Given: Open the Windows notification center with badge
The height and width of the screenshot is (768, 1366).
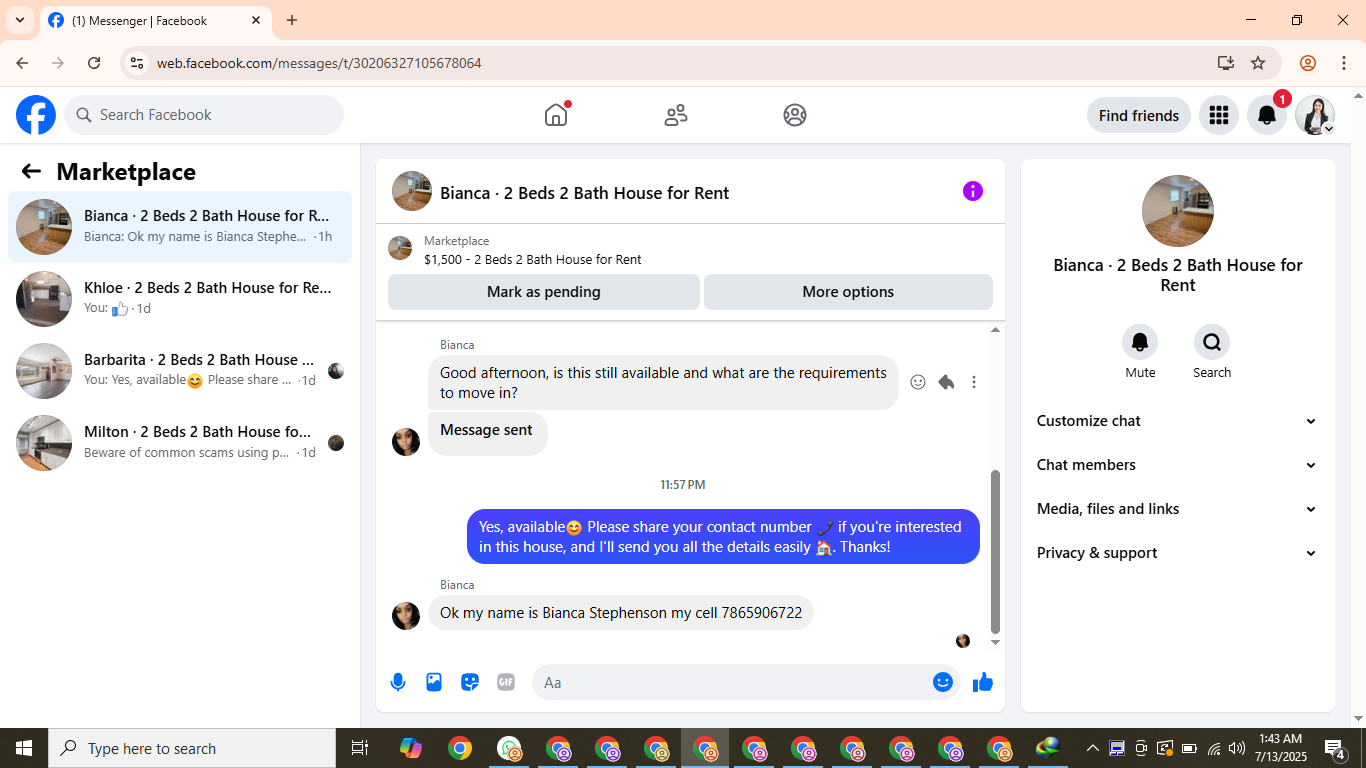Looking at the screenshot, I should click(1336, 748).
